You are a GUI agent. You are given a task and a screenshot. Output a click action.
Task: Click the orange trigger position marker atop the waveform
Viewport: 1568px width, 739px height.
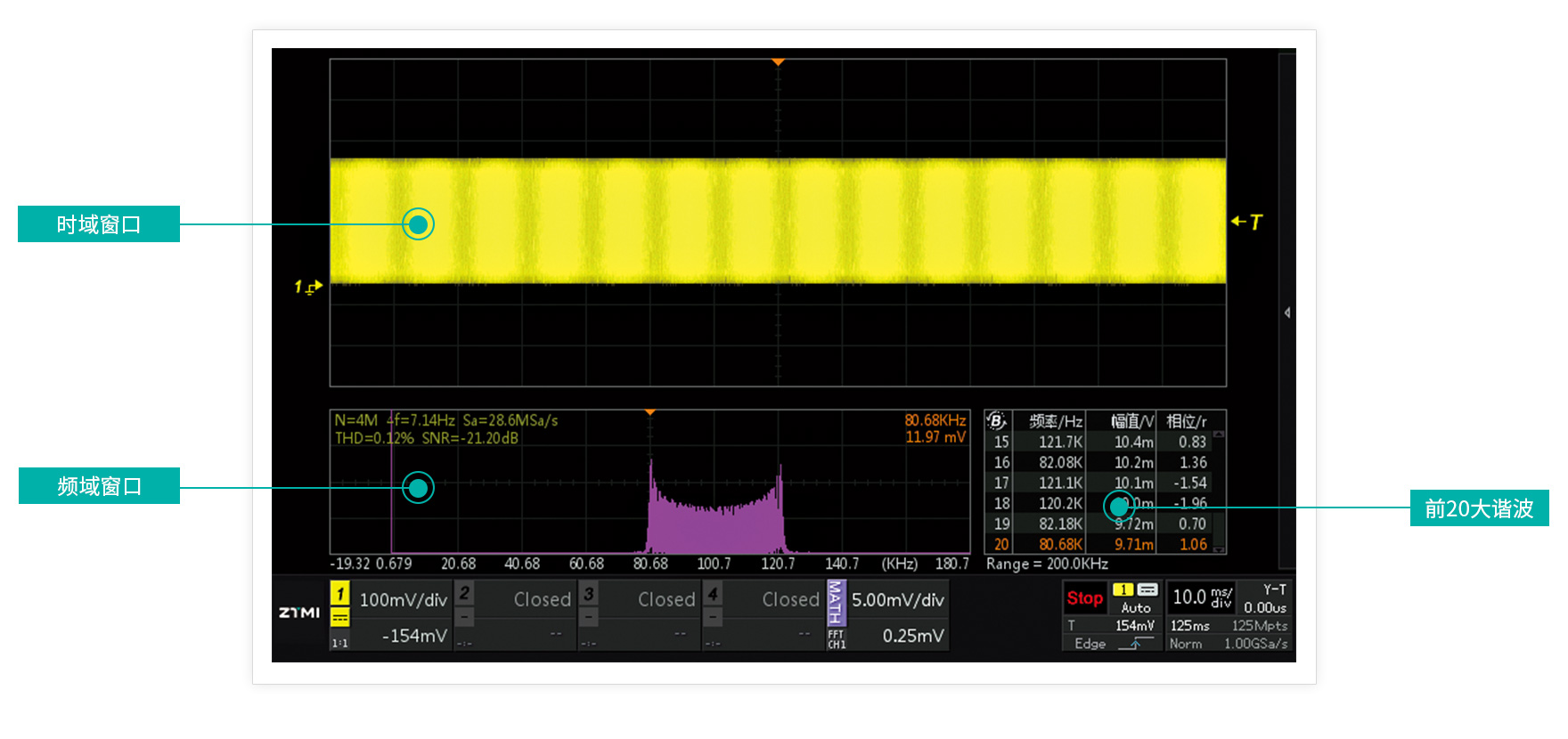point(778,62)
